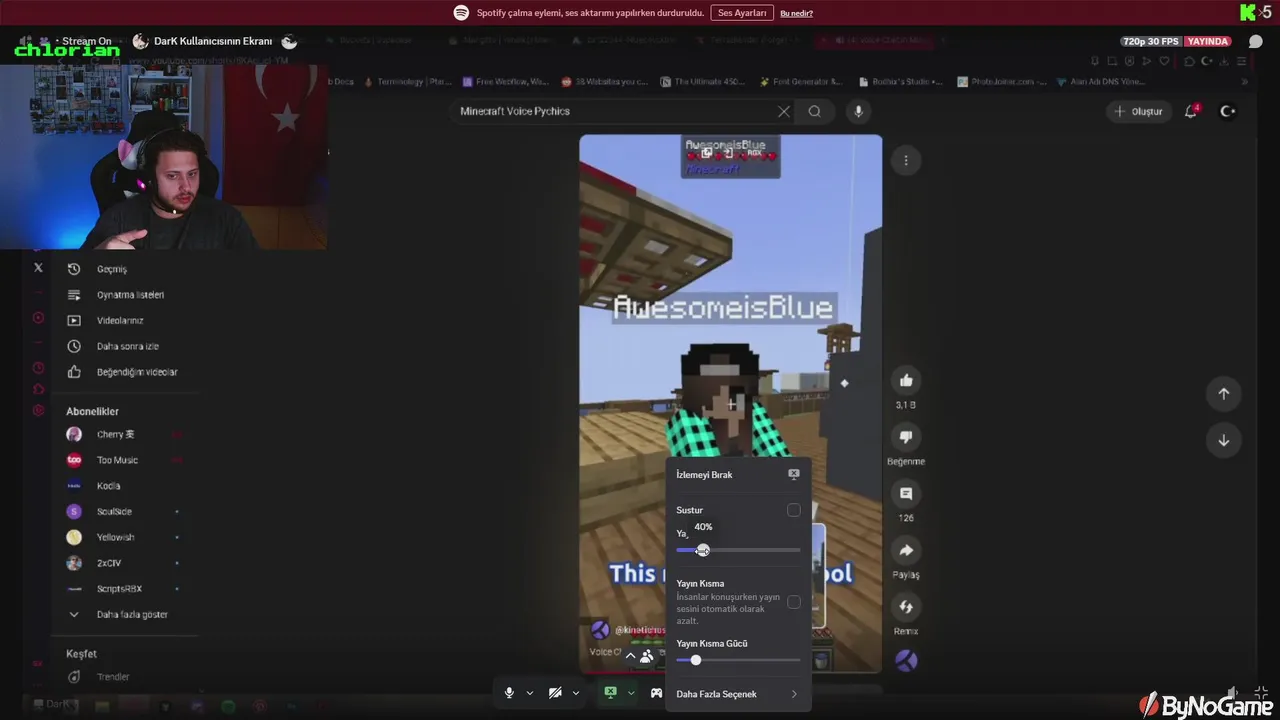
Task: Click Ses Ayarları in Spotify banner
Action: point(742,13)
